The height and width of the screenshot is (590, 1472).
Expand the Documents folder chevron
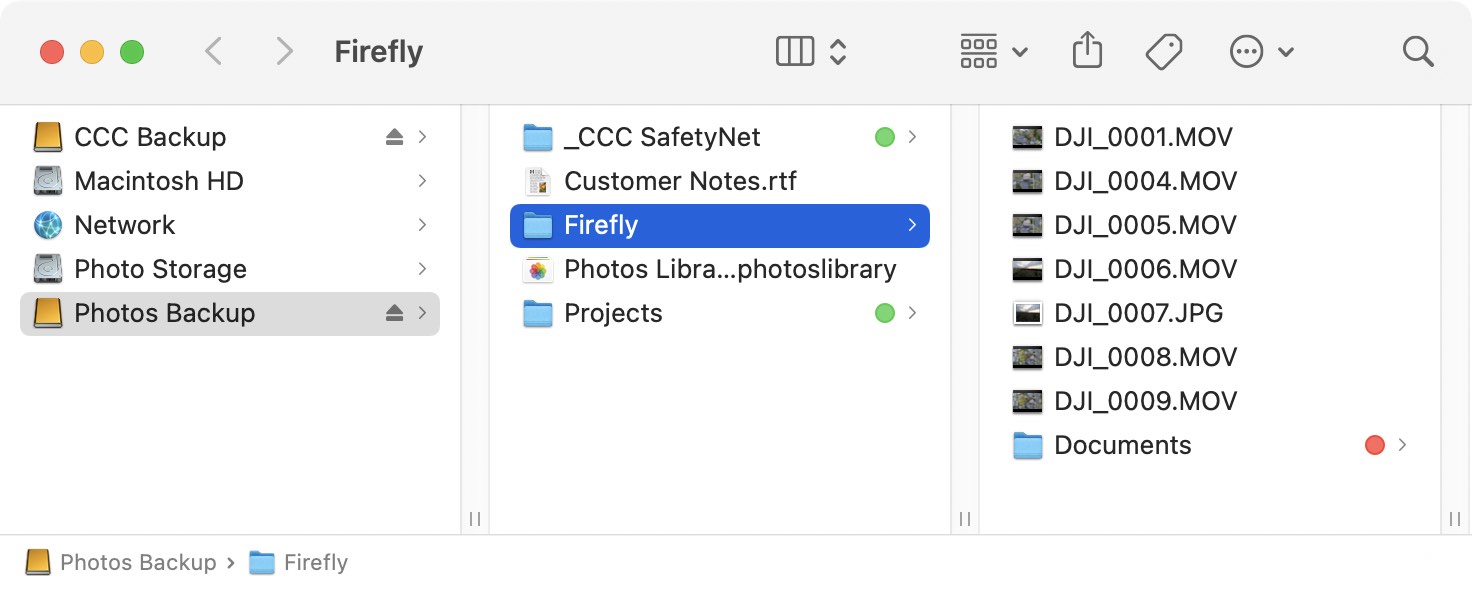pyautogui.click(x=1403, y=445)
